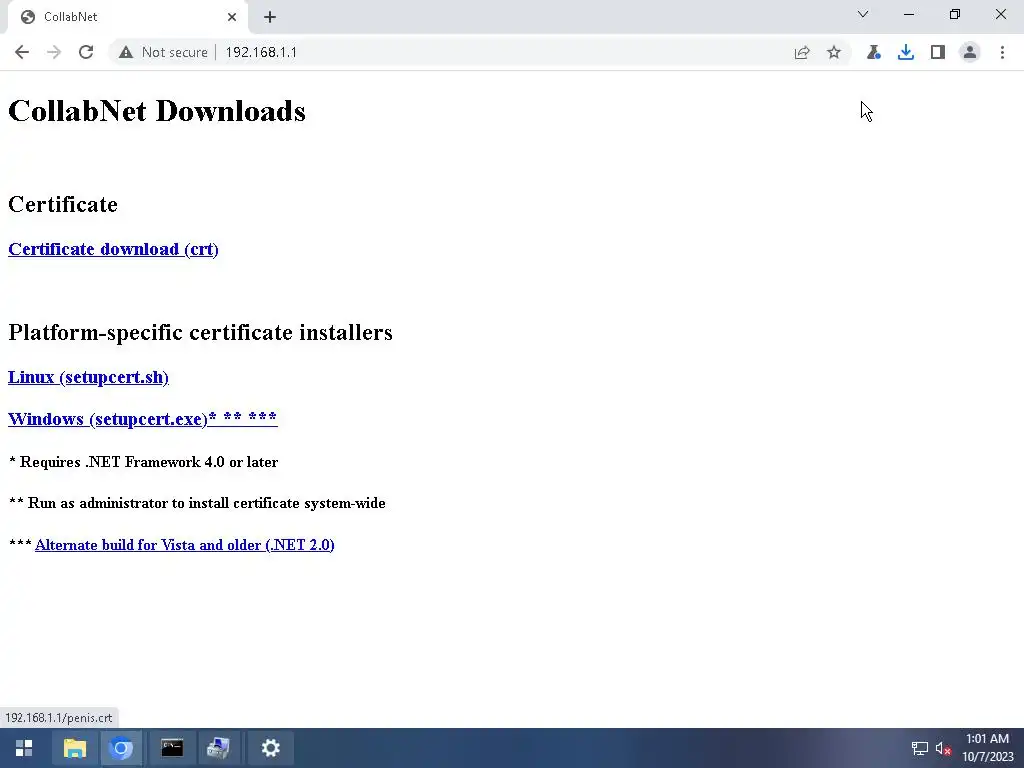
Task: Reload the current page
Action: tap(86, 52)
